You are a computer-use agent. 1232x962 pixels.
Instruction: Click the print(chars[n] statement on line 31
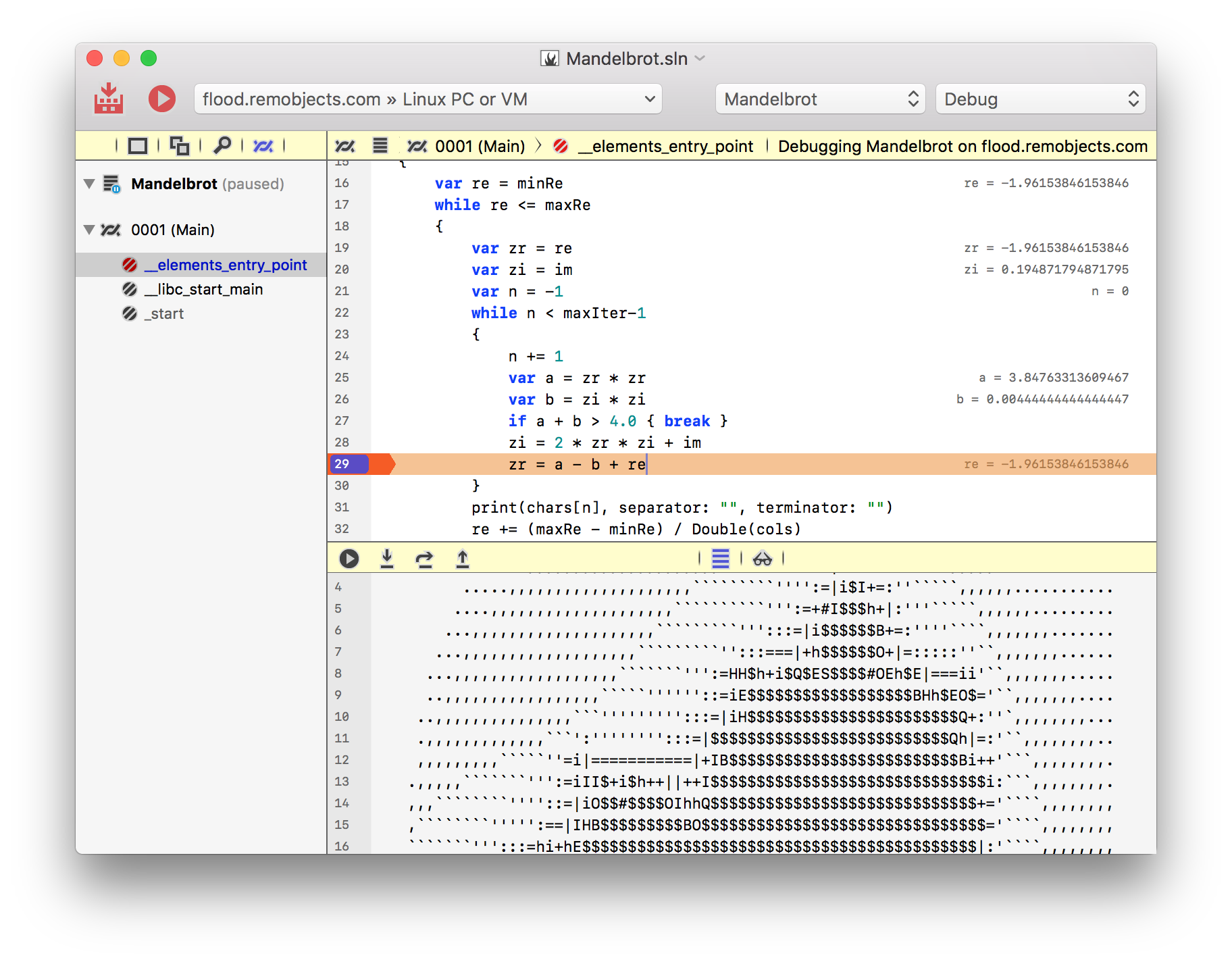682,507
